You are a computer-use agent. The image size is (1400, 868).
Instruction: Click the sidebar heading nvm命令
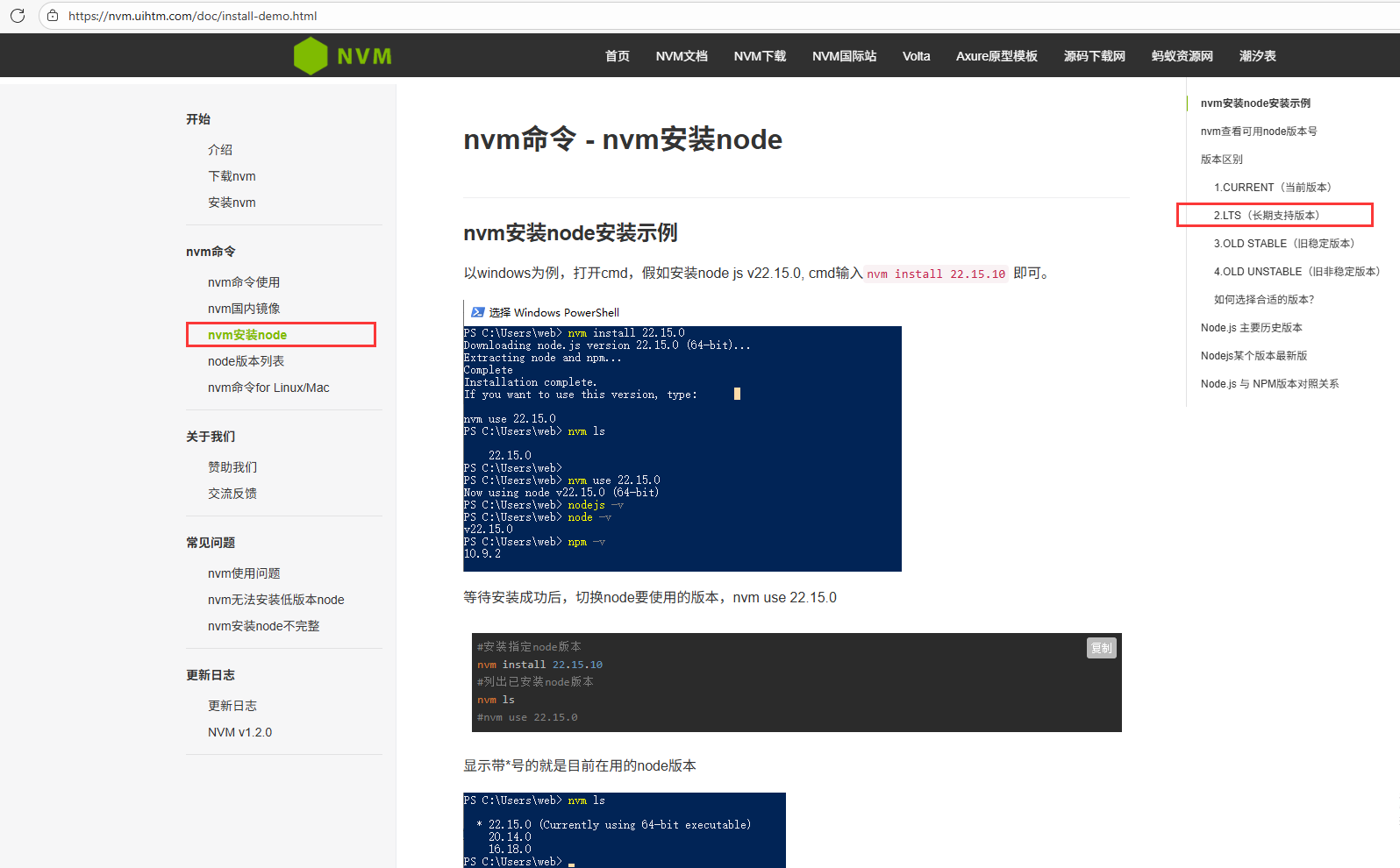211,252
